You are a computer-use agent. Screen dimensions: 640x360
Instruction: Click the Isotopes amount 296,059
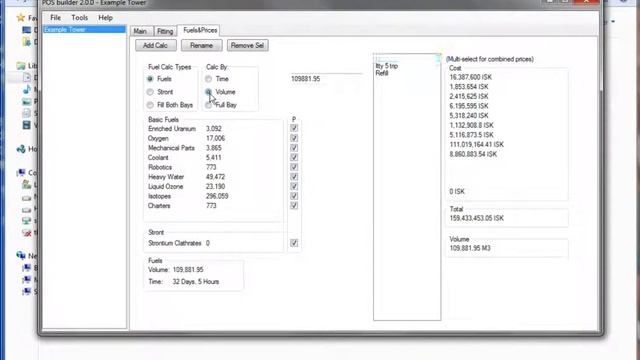coord(217,196)
